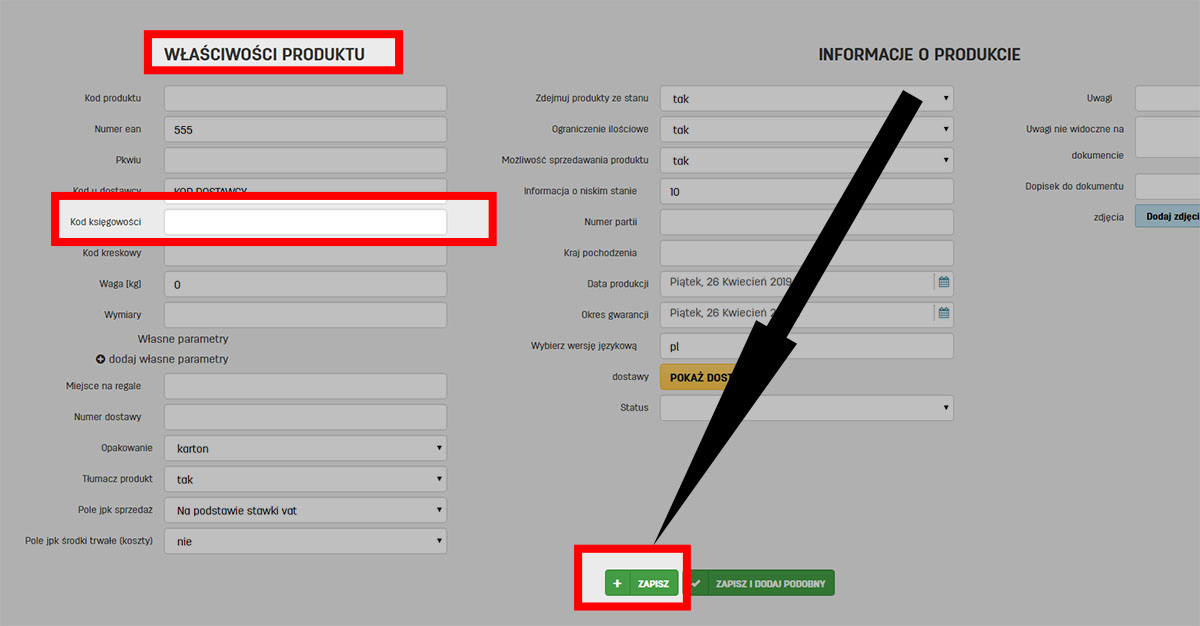Open the Status dropdown
Image resolution: width=1200 pixels, height=626 pixels.
(x=806, y=407)
